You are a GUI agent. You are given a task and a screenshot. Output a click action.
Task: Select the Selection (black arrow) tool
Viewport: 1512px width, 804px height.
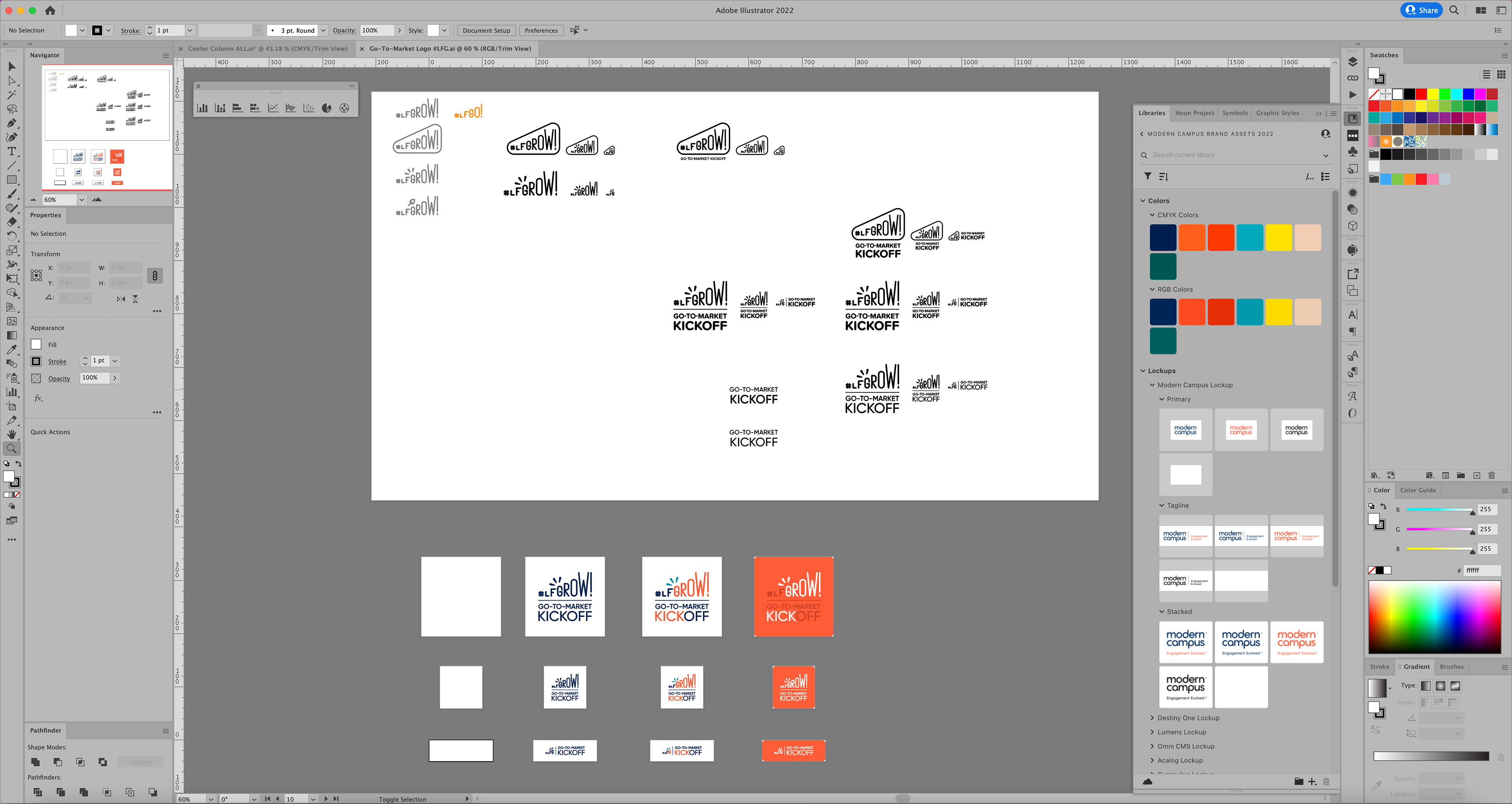12,66
